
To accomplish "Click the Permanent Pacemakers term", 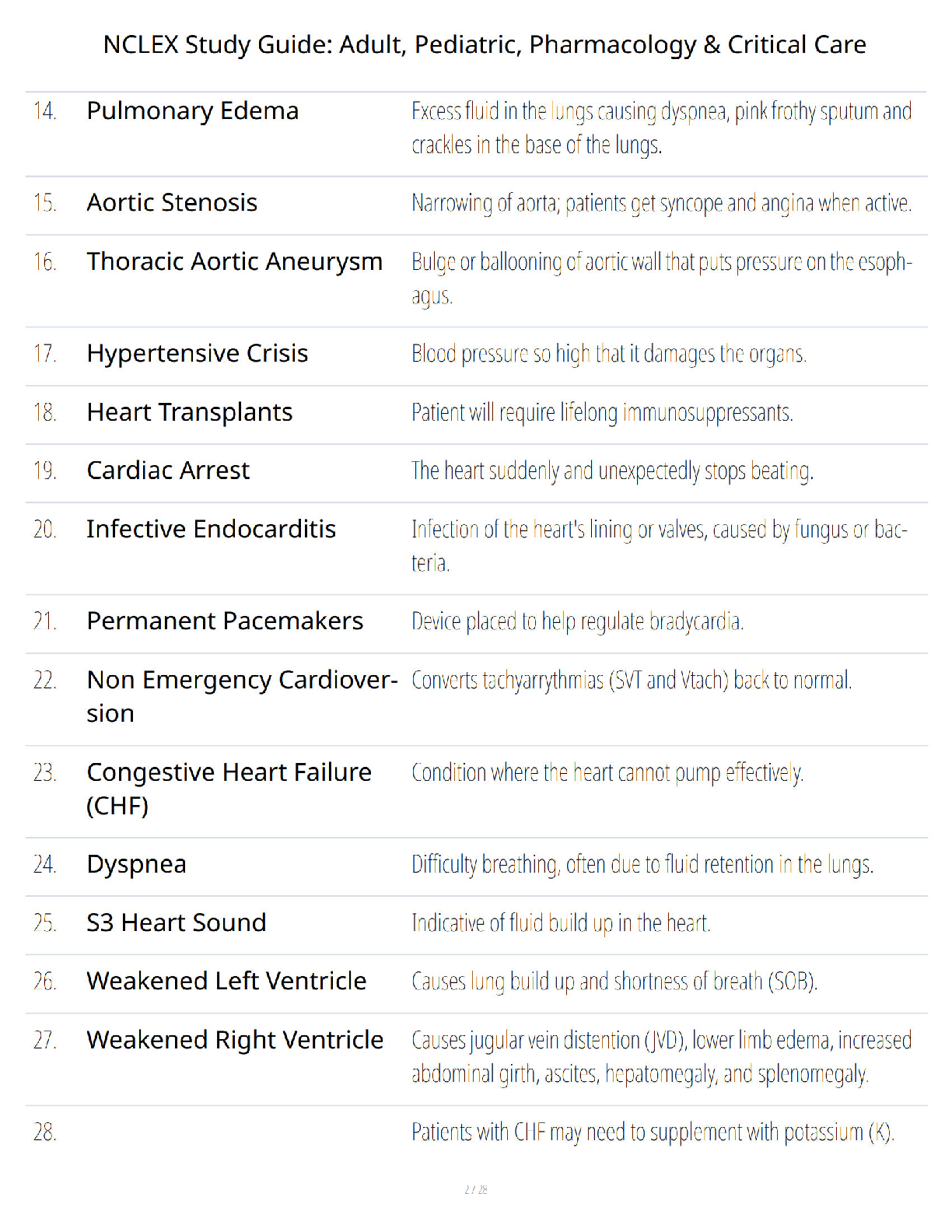I will pyautogui.click(x=225, y=621).
